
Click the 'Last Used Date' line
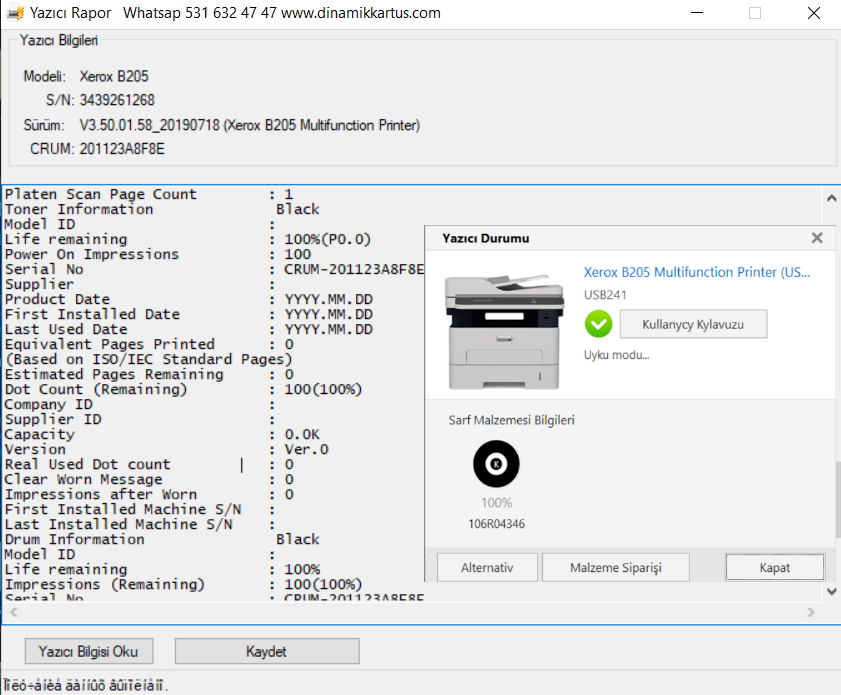(189, 329)
